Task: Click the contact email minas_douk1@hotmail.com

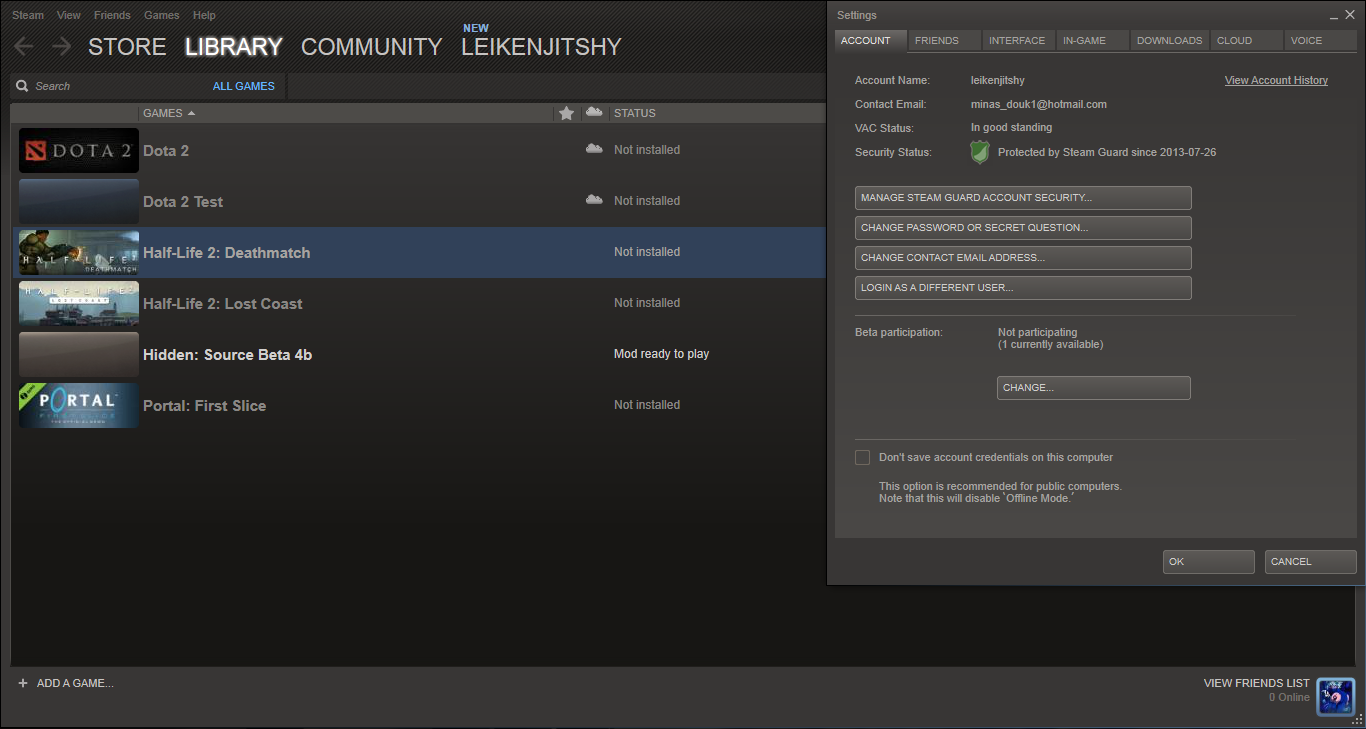Action: coord(1039,104)
